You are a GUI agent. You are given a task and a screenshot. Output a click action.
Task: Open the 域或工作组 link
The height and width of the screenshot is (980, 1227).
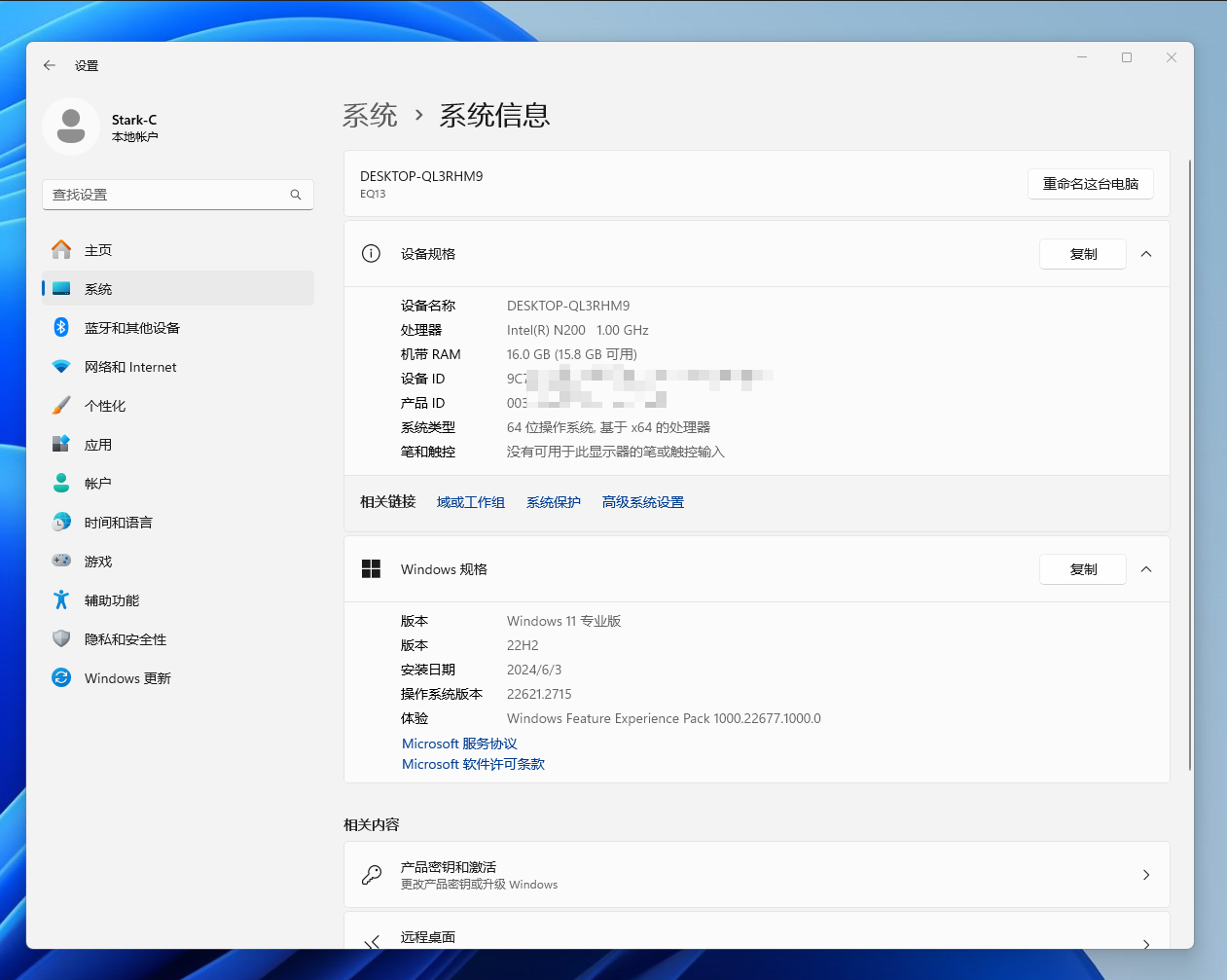471,502
